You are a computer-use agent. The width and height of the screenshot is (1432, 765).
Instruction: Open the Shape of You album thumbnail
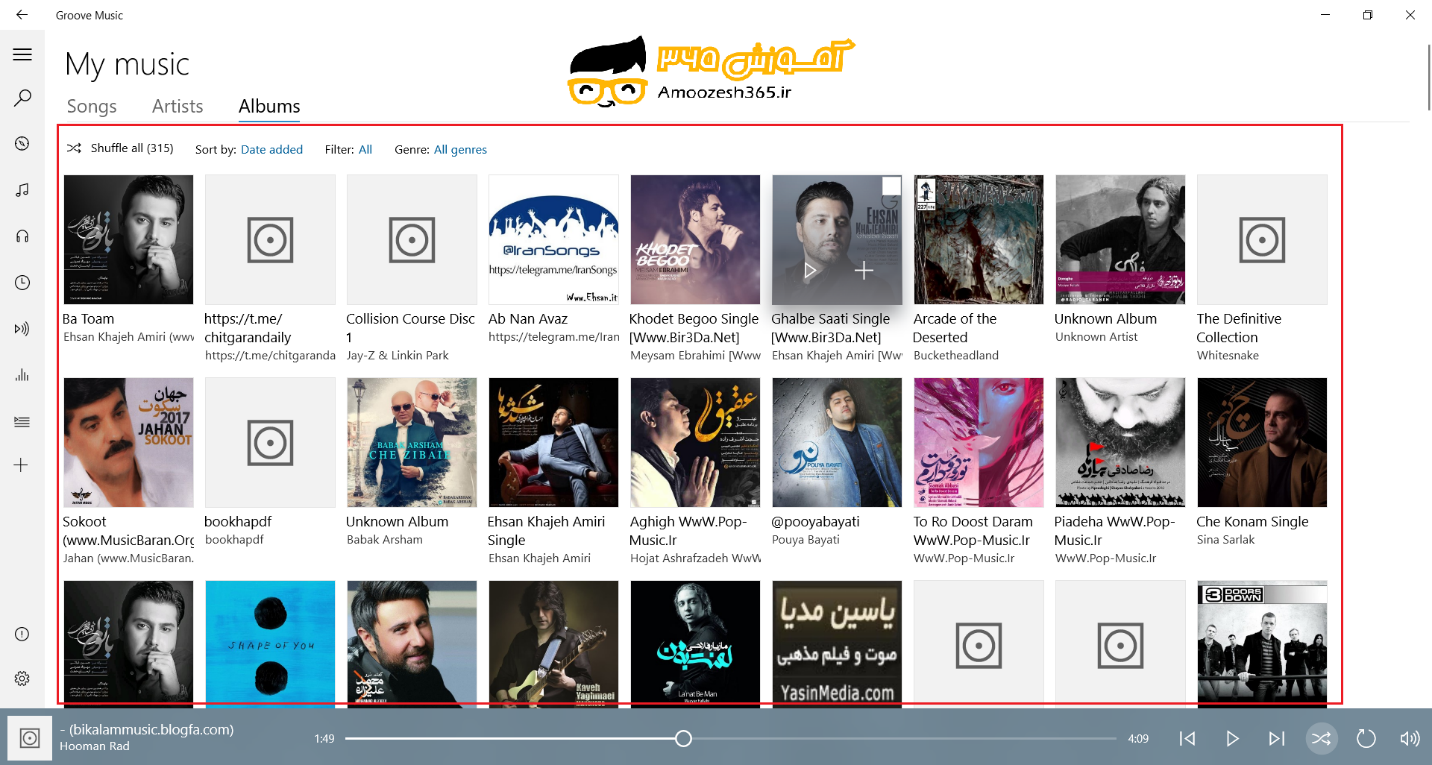[x=271, y=644]
